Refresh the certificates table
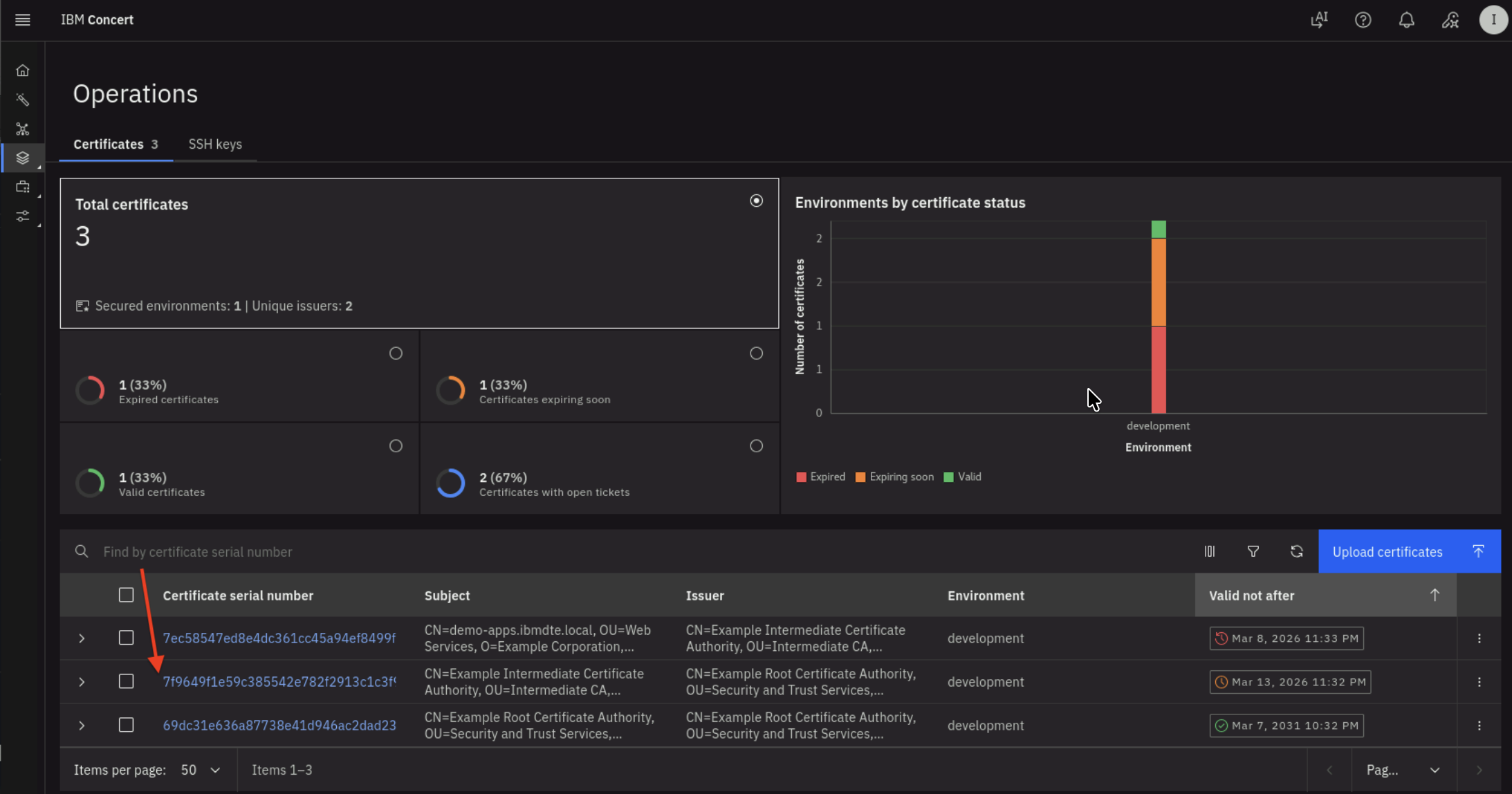 1296,551
